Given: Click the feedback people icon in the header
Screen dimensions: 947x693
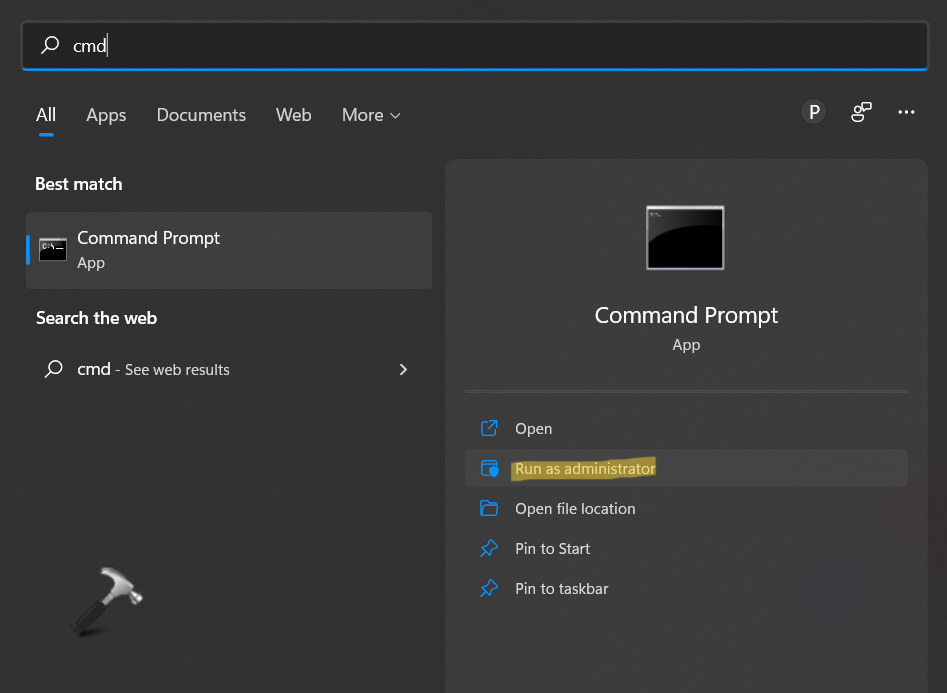Looking at the screenshot, I should [861, 112].
